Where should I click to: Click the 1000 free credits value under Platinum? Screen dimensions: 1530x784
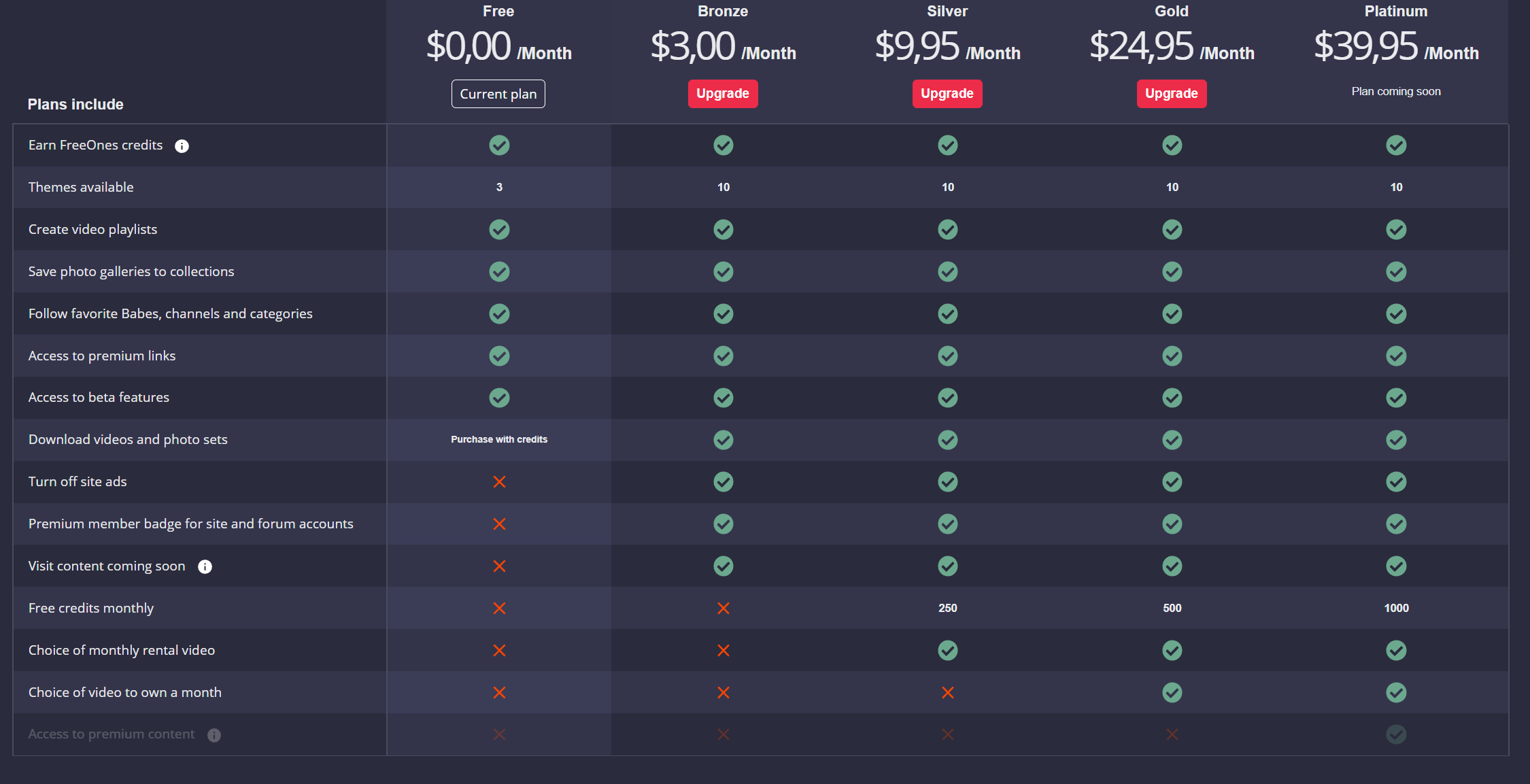pos(1396,609)
